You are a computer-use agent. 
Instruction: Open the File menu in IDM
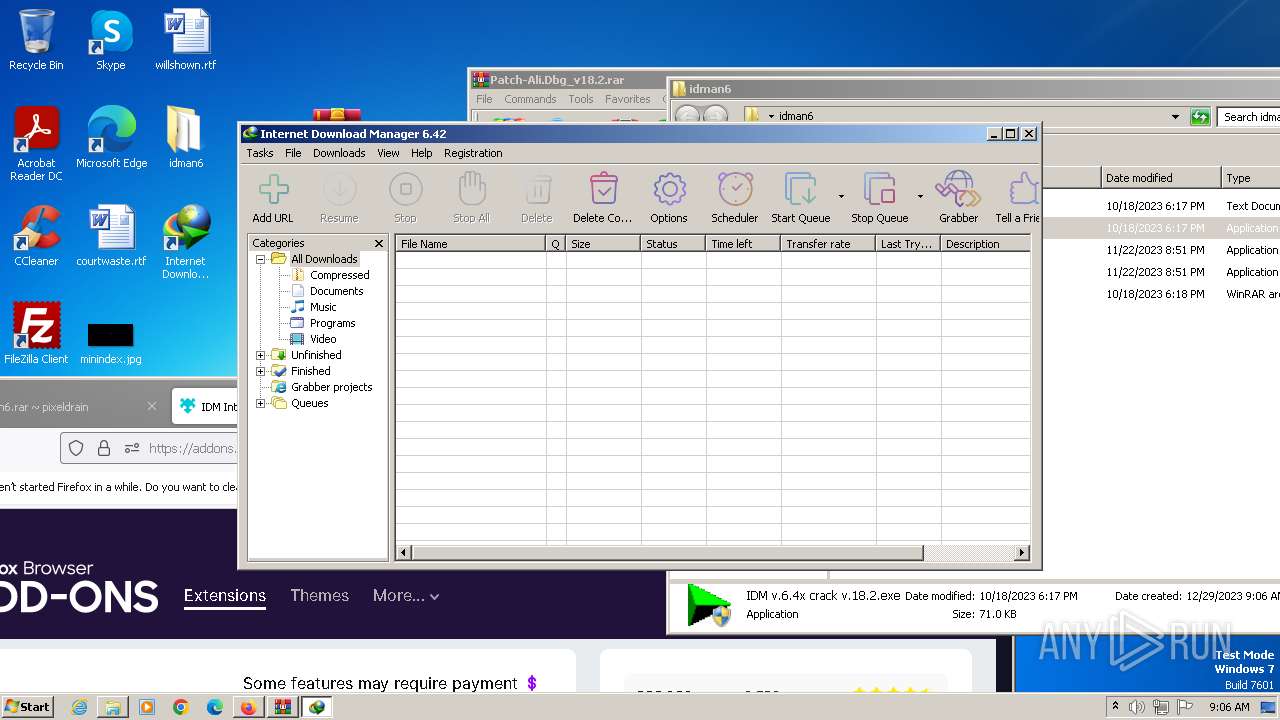click(293, 153)
